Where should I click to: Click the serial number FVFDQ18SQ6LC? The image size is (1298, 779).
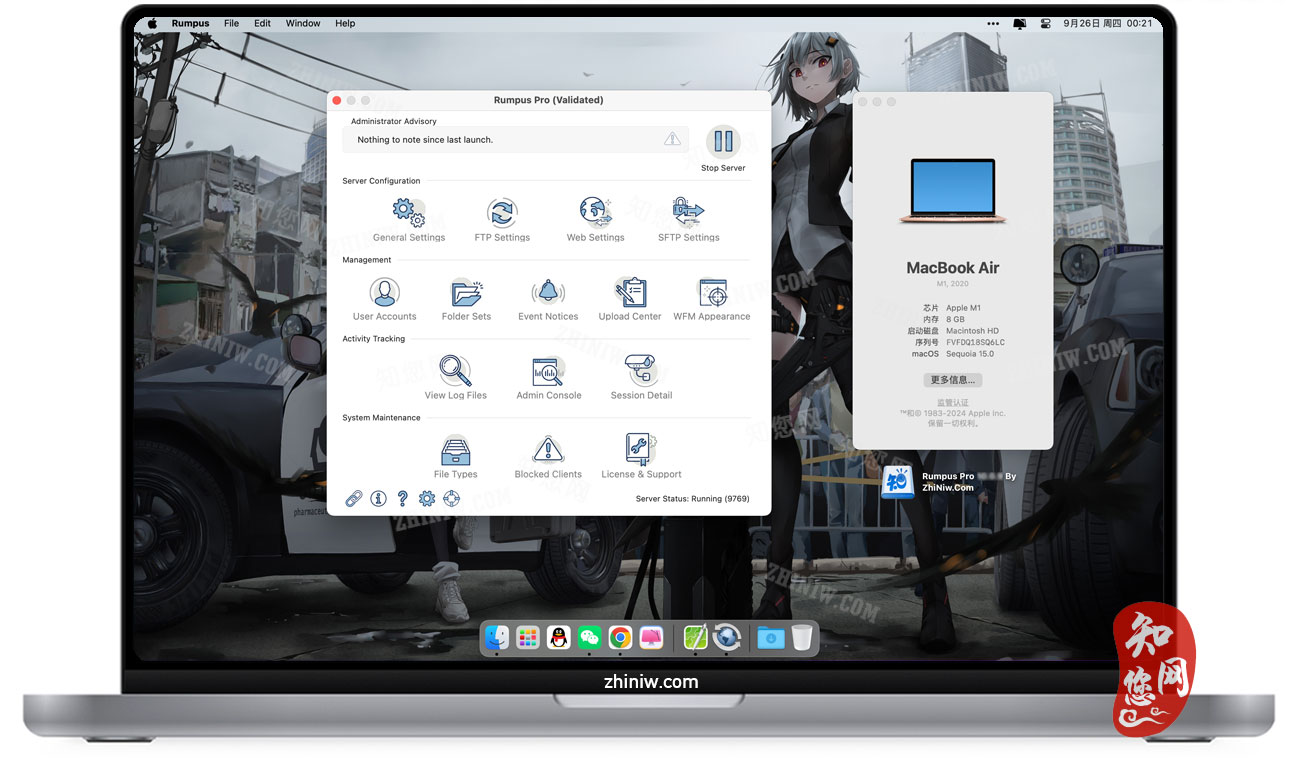coord(975,342)
